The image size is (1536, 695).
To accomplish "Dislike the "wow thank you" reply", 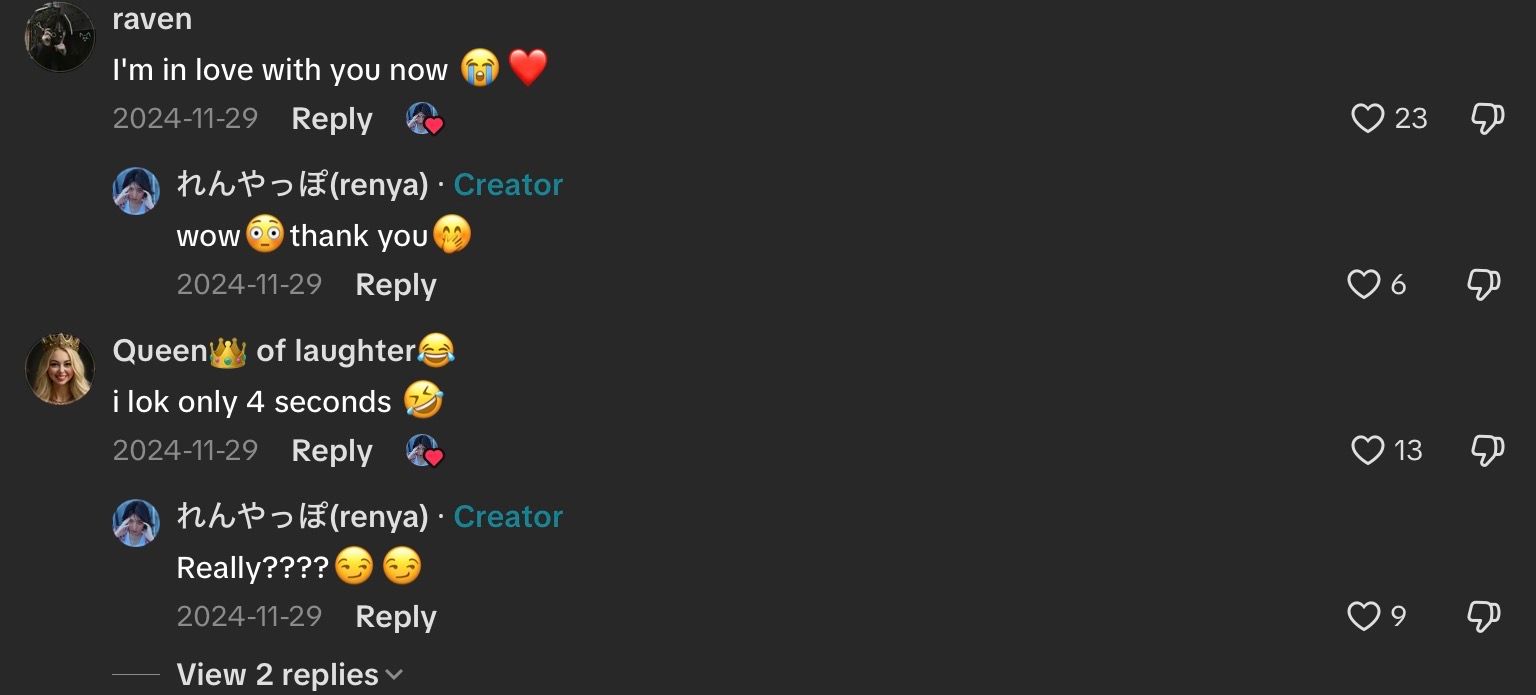I will click(x=1483, y=285).
